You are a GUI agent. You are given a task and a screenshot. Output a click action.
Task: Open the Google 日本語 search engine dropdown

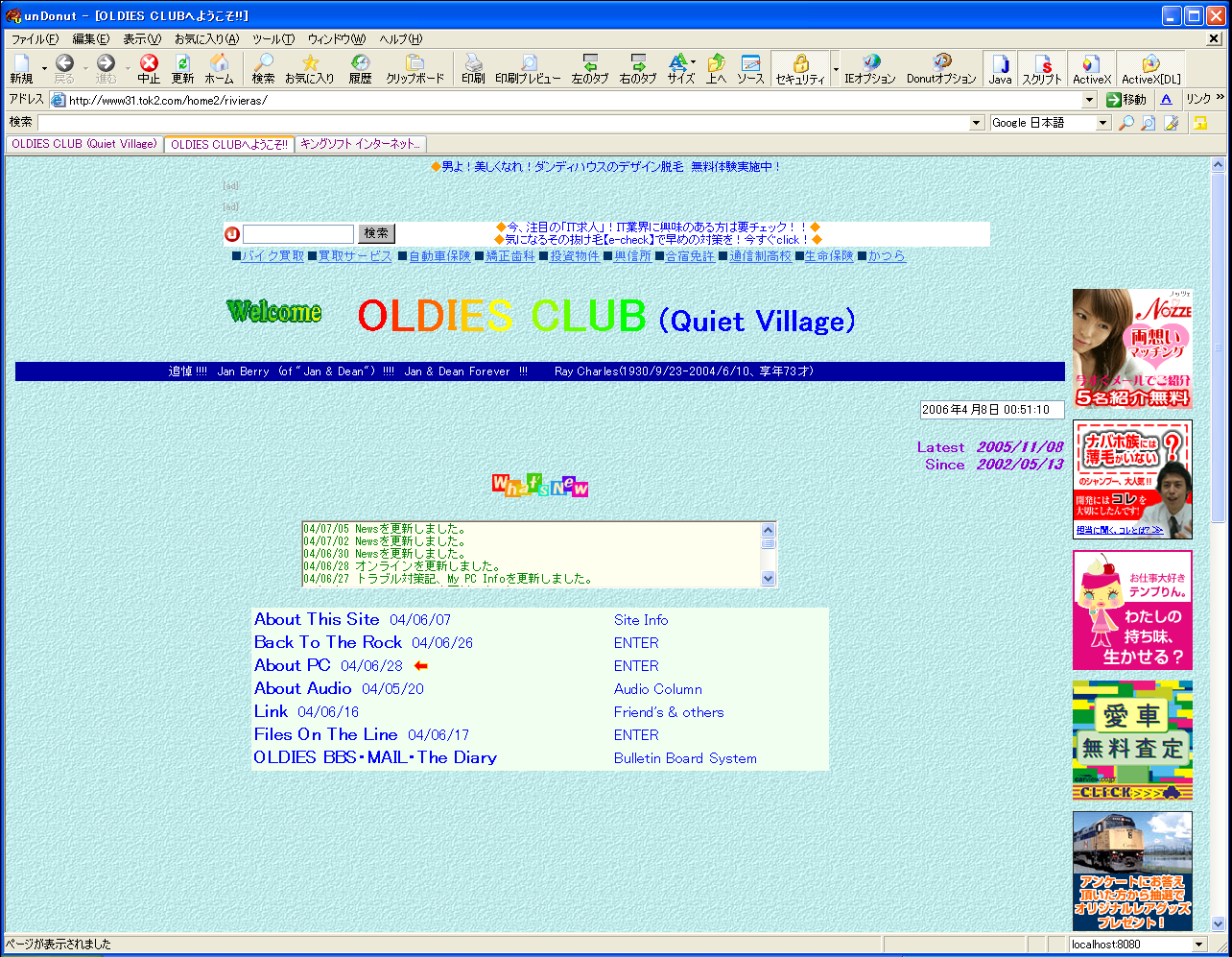(x=1103, y=123)
